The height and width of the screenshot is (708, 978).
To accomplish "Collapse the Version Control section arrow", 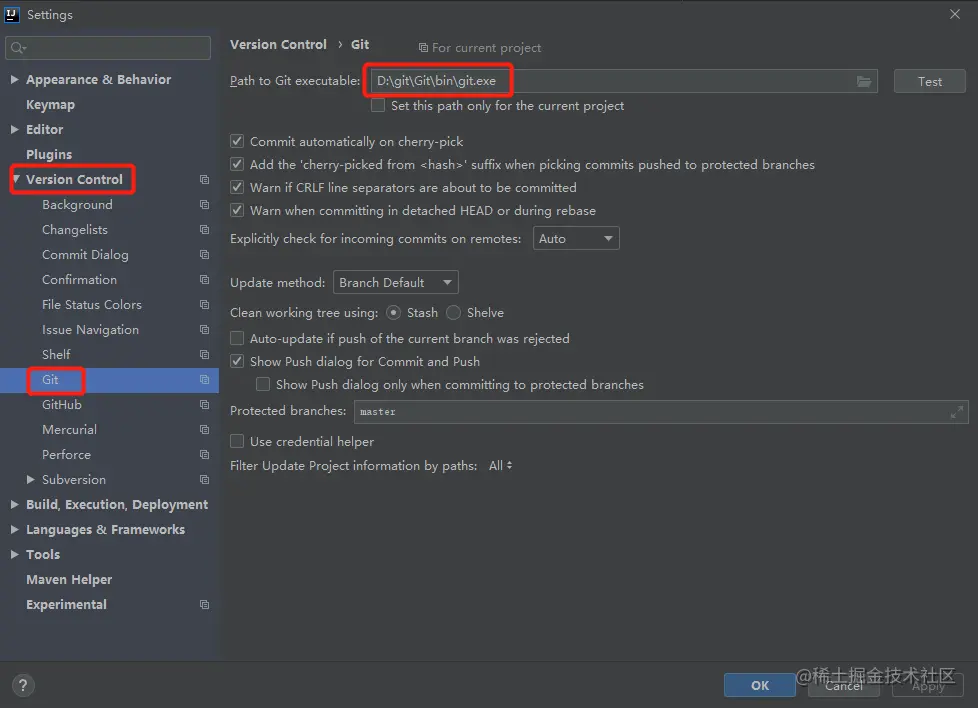I will coord(16,179).
